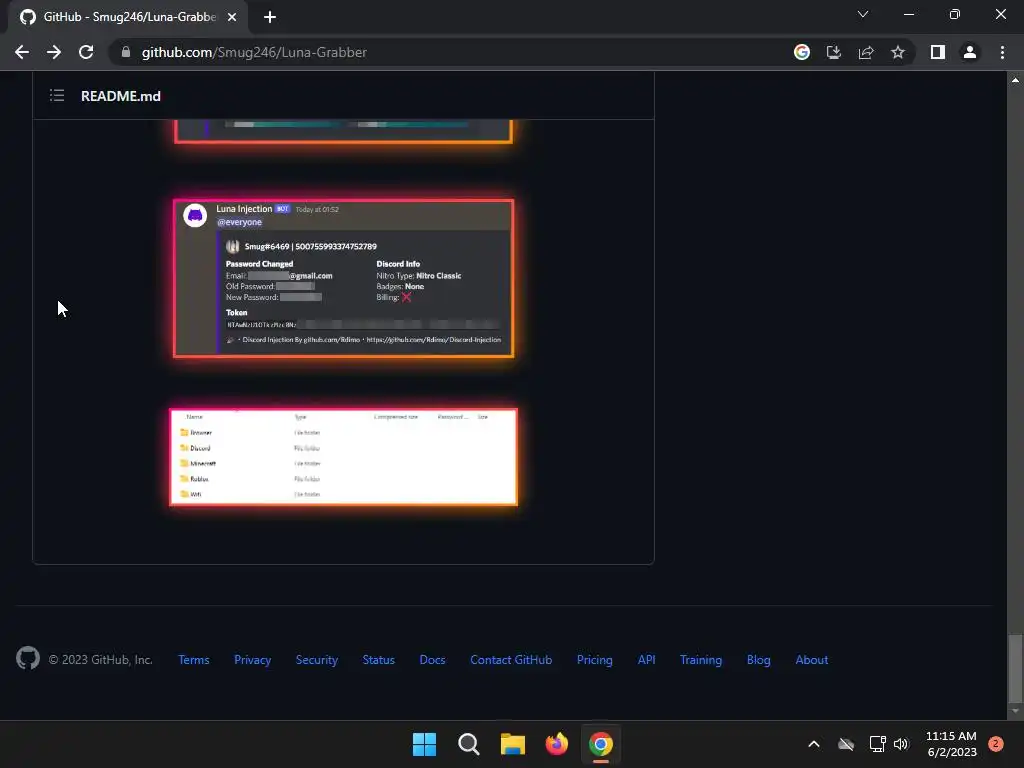Click scrollbar down arrow
This screenshot has height=768, width=1024.
click(x=1015, y=711)
